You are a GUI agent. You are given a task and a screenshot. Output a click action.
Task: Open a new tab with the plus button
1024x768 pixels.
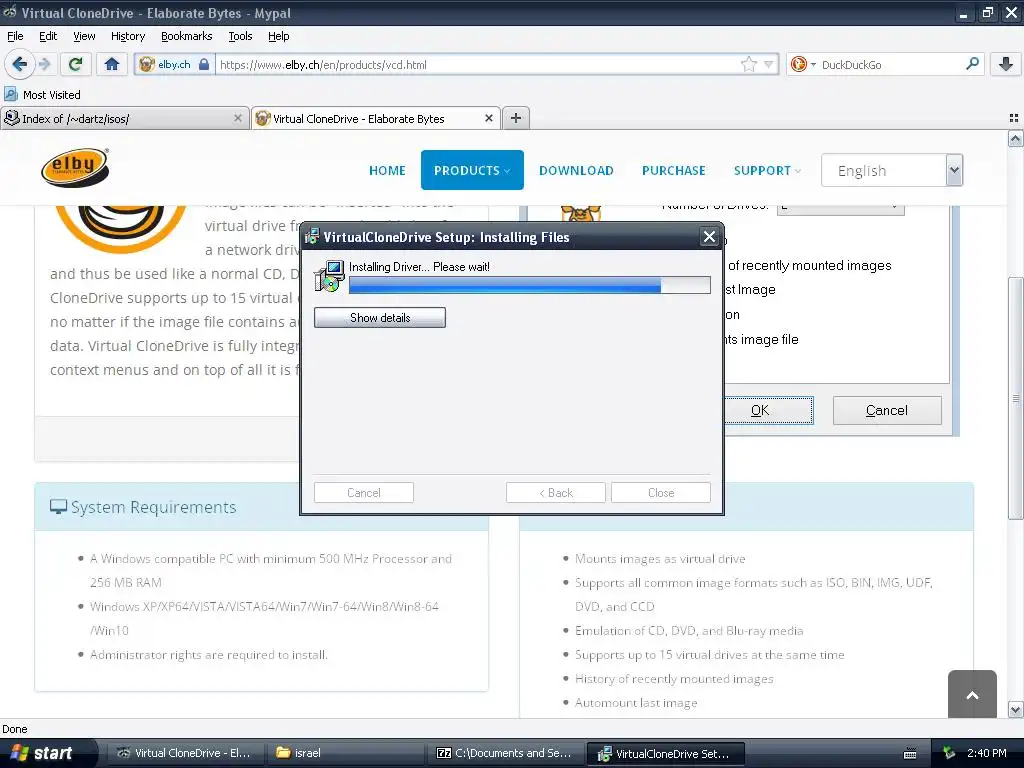point(516,118)
